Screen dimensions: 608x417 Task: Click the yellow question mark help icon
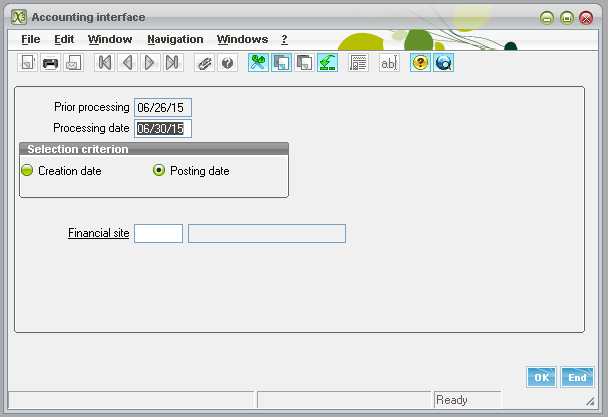[x=421, y=63]
